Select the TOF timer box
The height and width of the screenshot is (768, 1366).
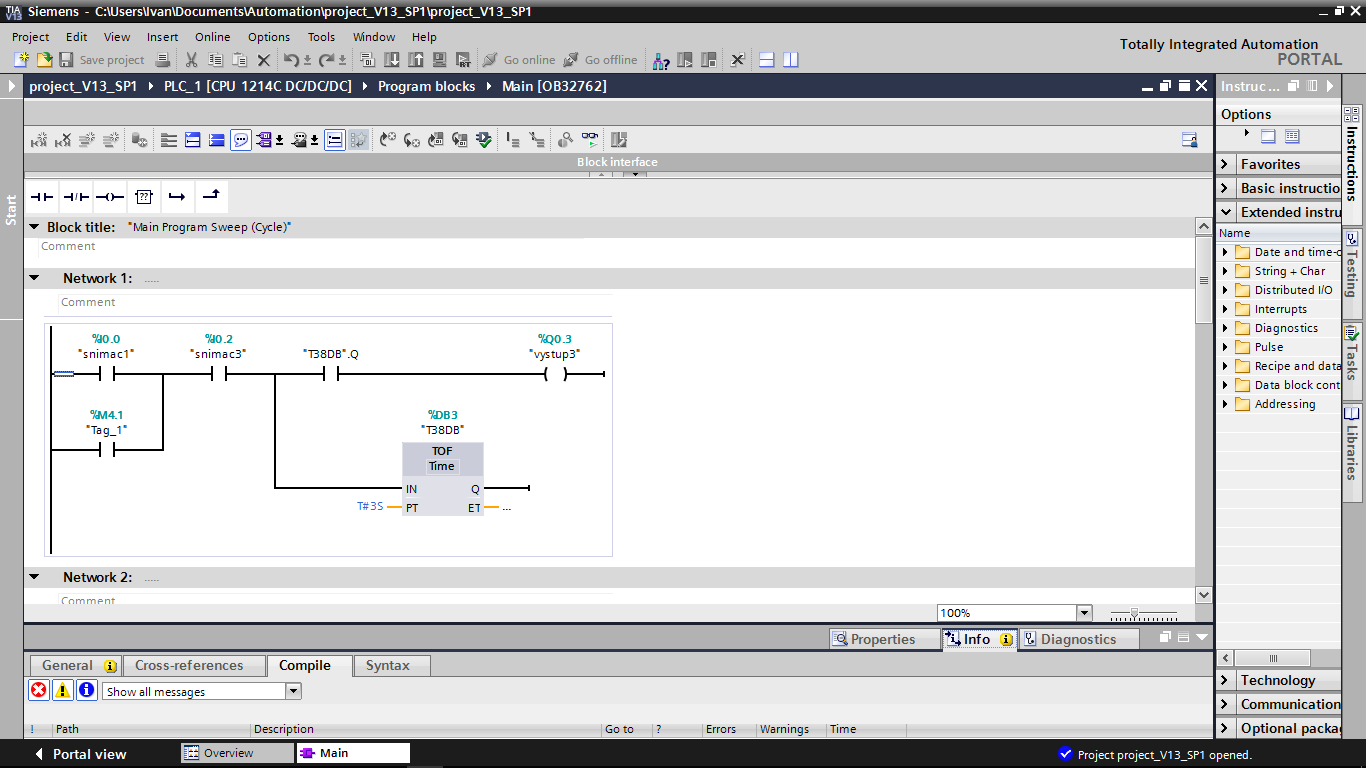tap(442, 480)
